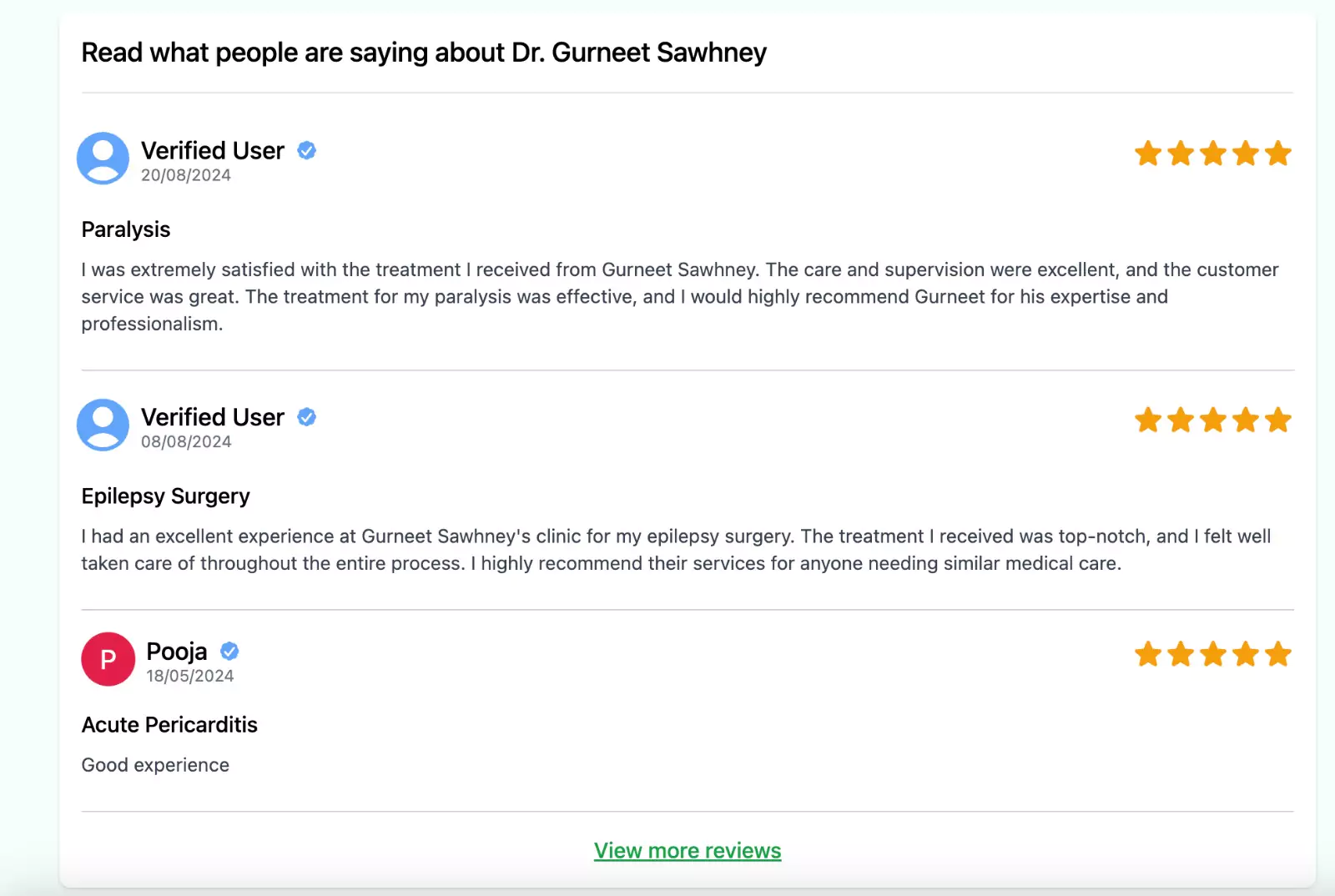
Task: Click verified badge beside the Paralysis reviewer
Action: pos(307,150)
